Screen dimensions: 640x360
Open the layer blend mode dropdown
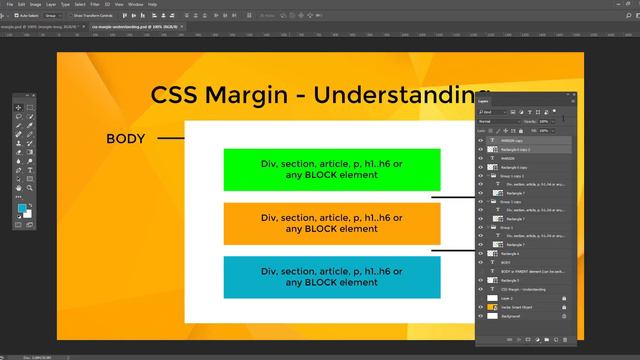pyautogui.click(x=499, y=122)
